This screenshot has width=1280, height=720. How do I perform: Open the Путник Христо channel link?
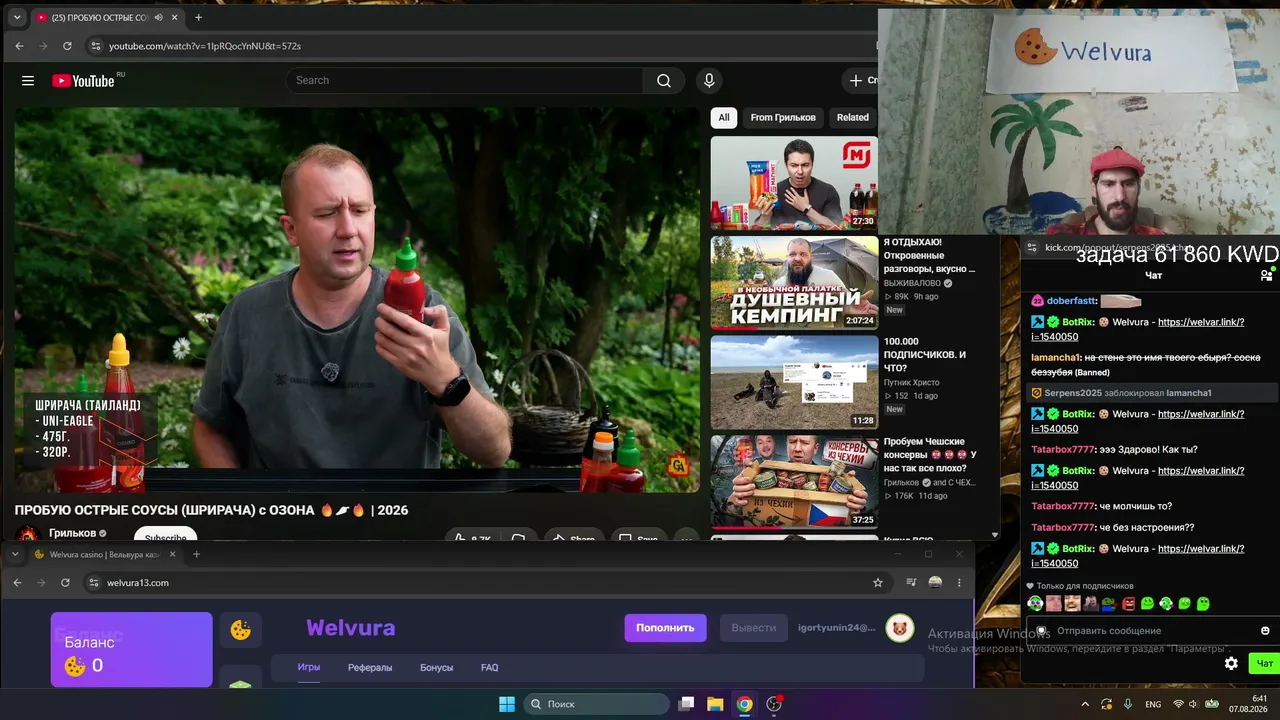[912, 382]
